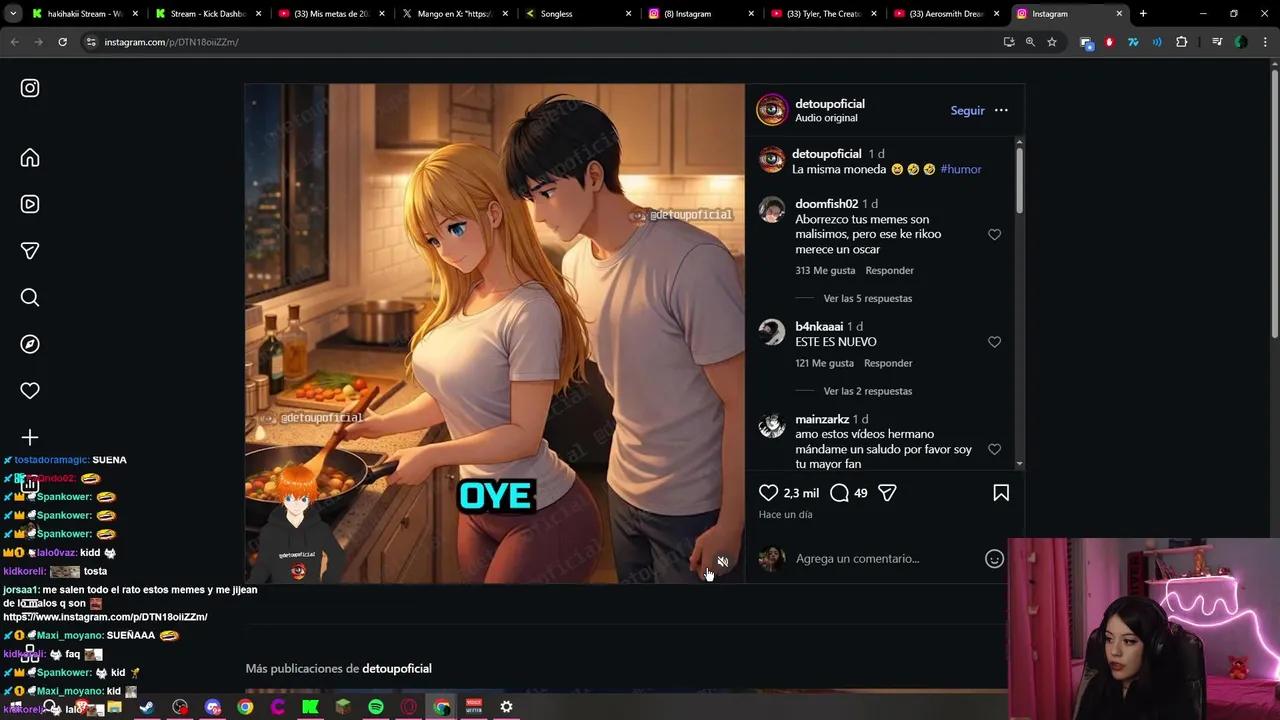Image resolution: width=1280 pixels, height=720 pixels.
Task: Expand 'Ver las 2 respuestas' replies
Action: (x=867, y=391)
